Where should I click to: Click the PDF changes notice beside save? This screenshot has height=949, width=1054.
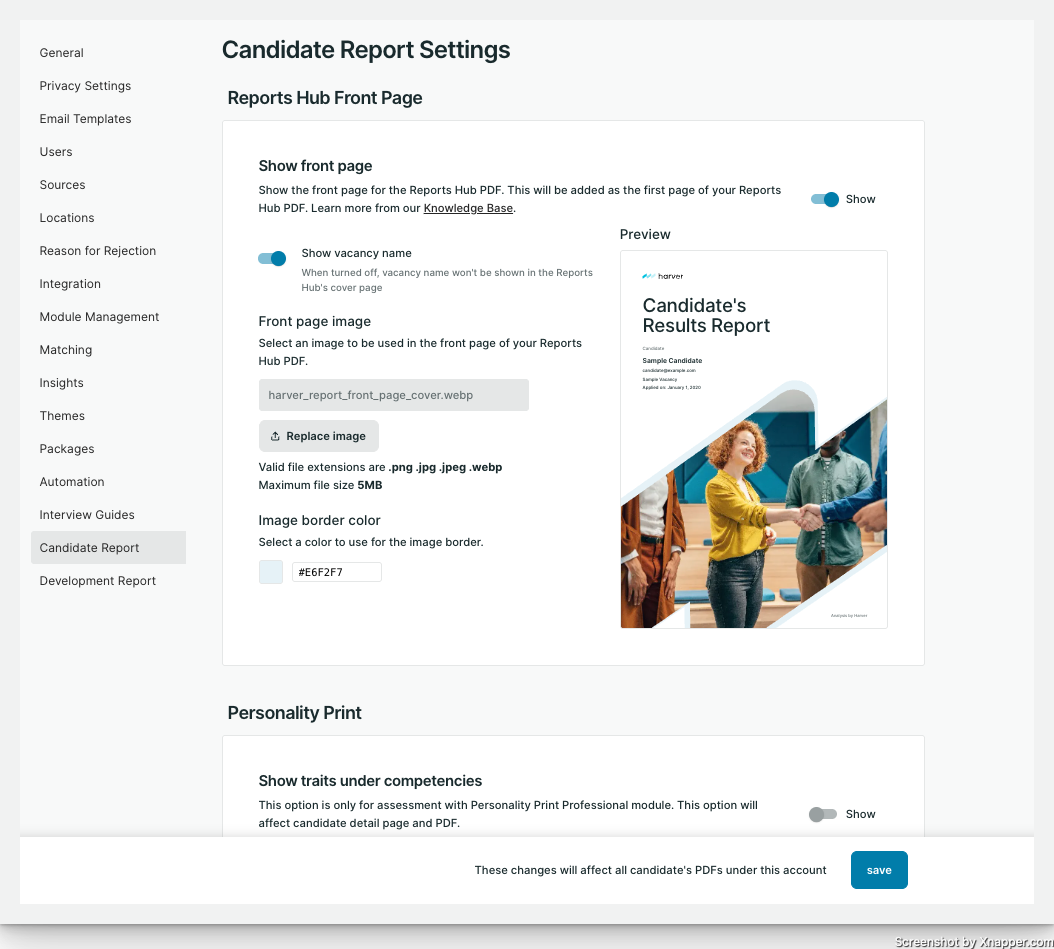coord(650,870)
